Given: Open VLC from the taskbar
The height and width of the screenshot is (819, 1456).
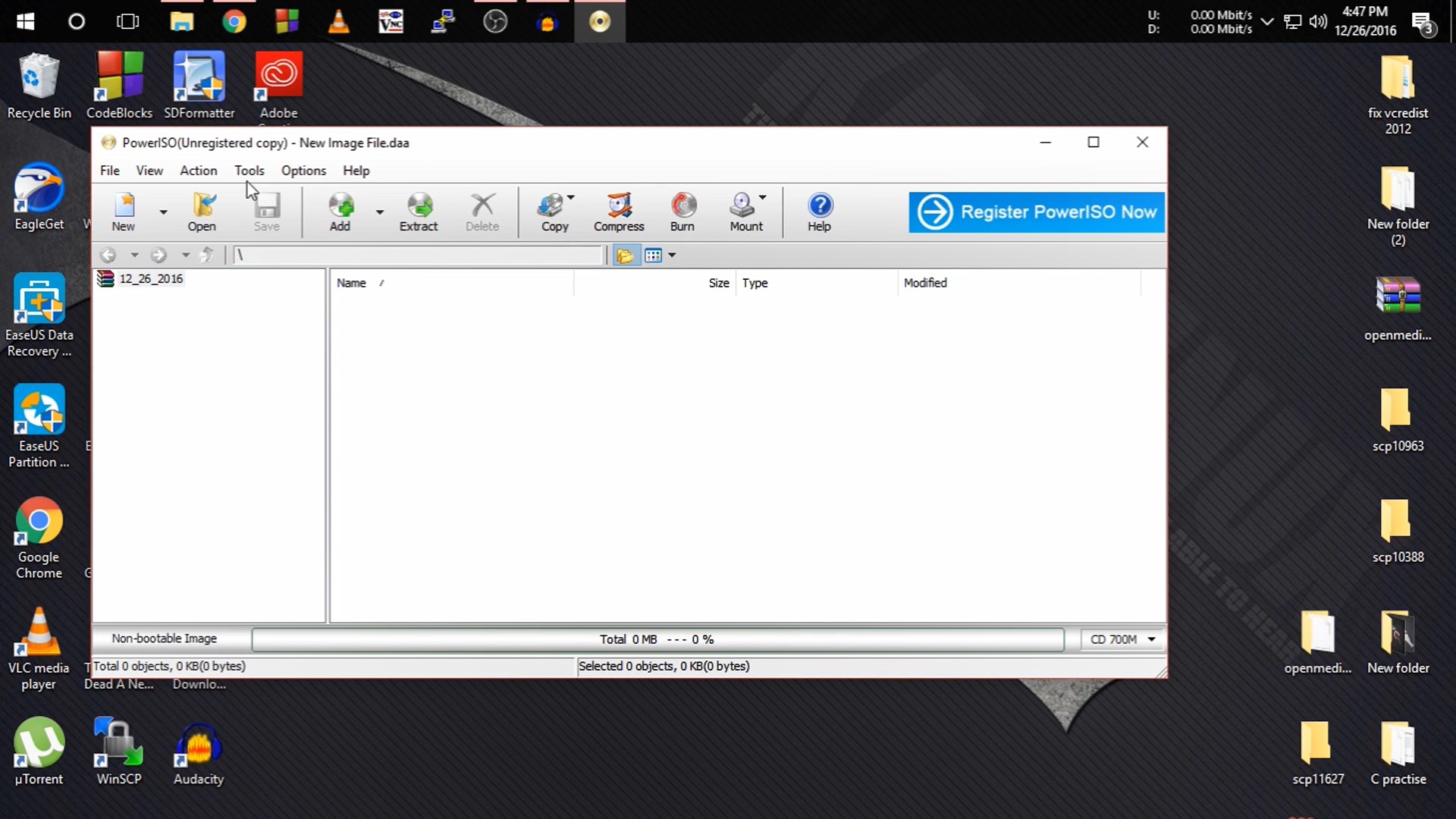Looking at the screenshot, I should click(338, 21).
